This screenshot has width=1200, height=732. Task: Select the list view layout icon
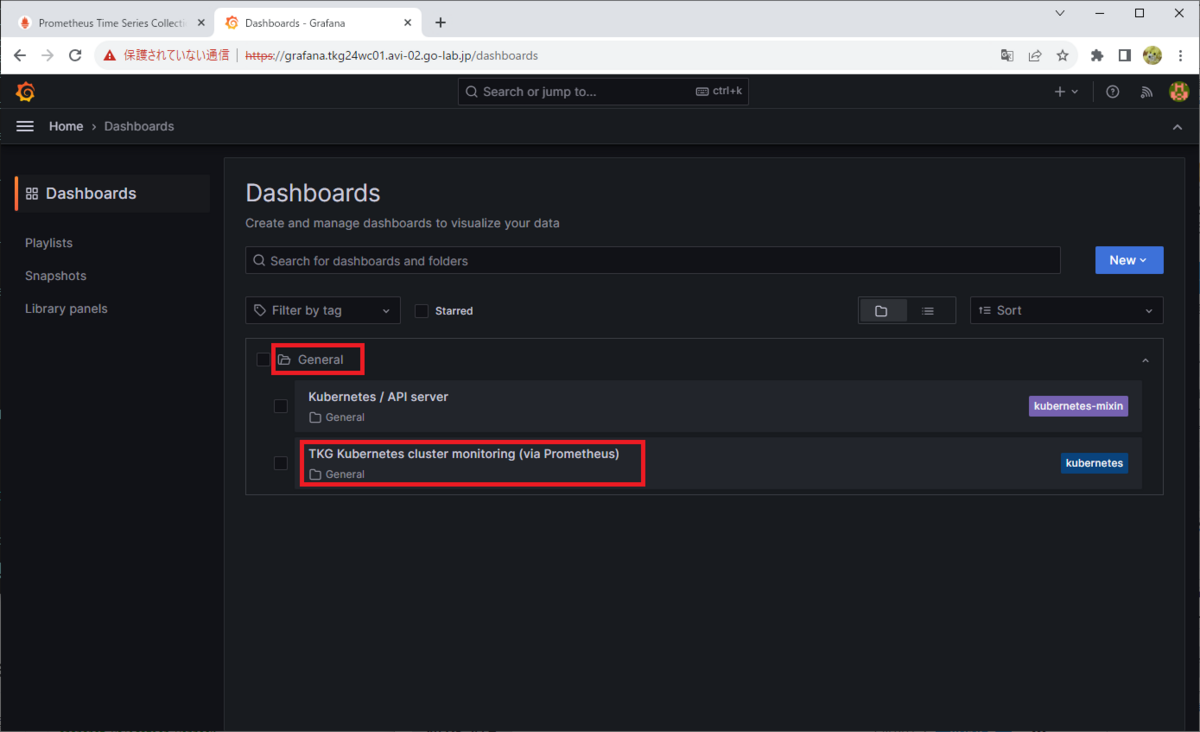[928, 311]
